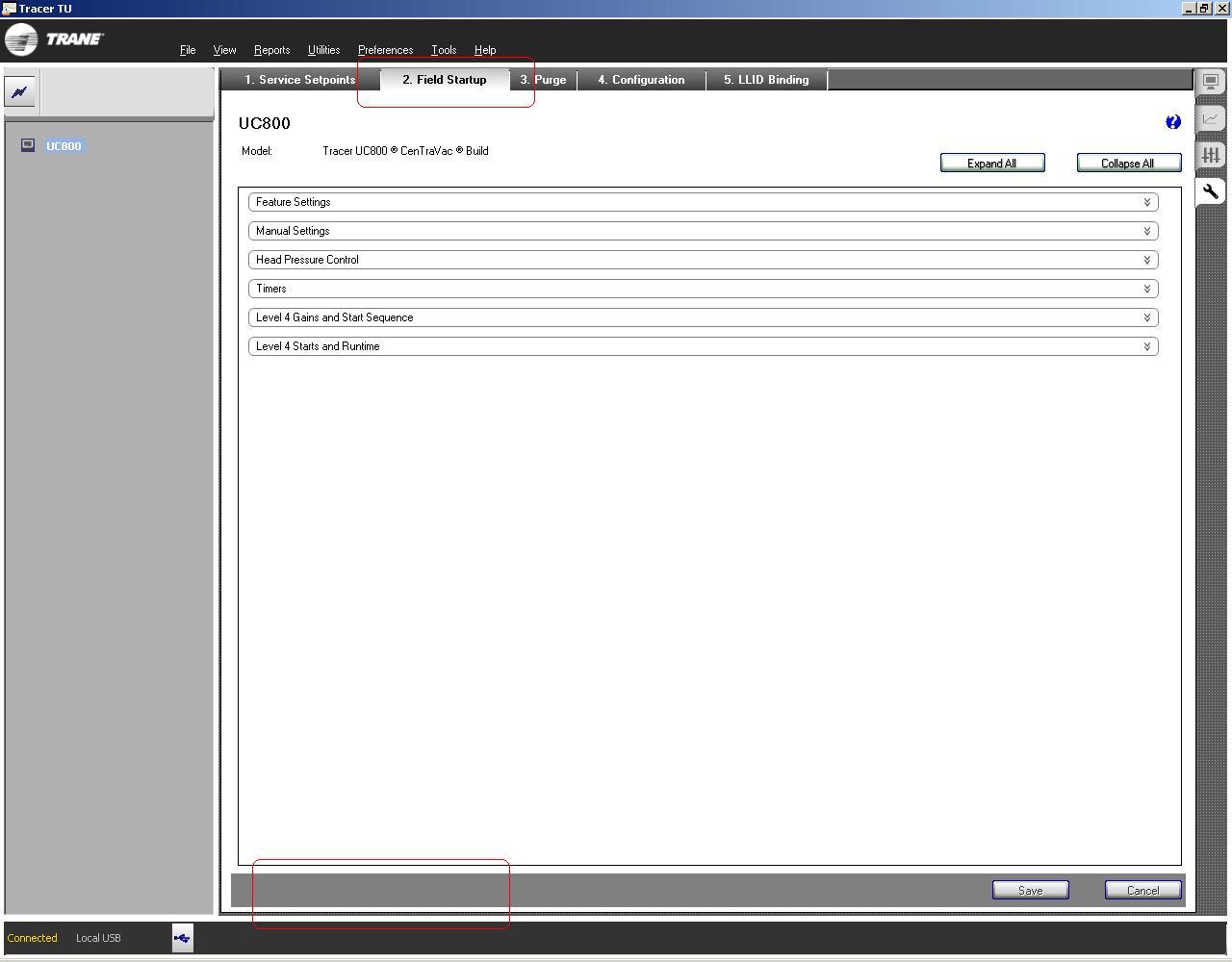
Task: Select the UC800 device icon in tree
Action: pyautogui.click(x=28, y=145)
